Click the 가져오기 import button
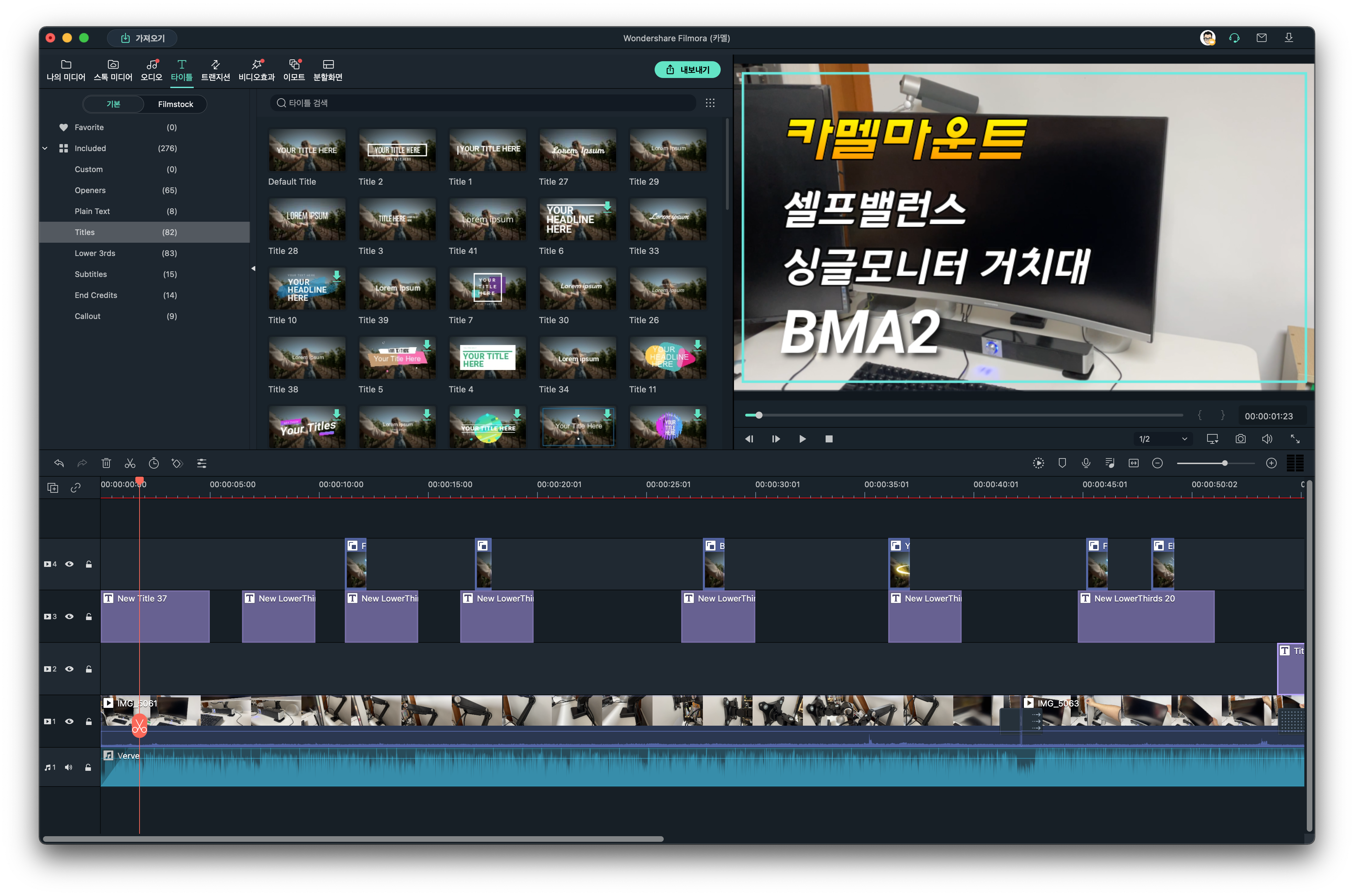The height and width of the screenshot is (896, 1354). pos(142,38)
